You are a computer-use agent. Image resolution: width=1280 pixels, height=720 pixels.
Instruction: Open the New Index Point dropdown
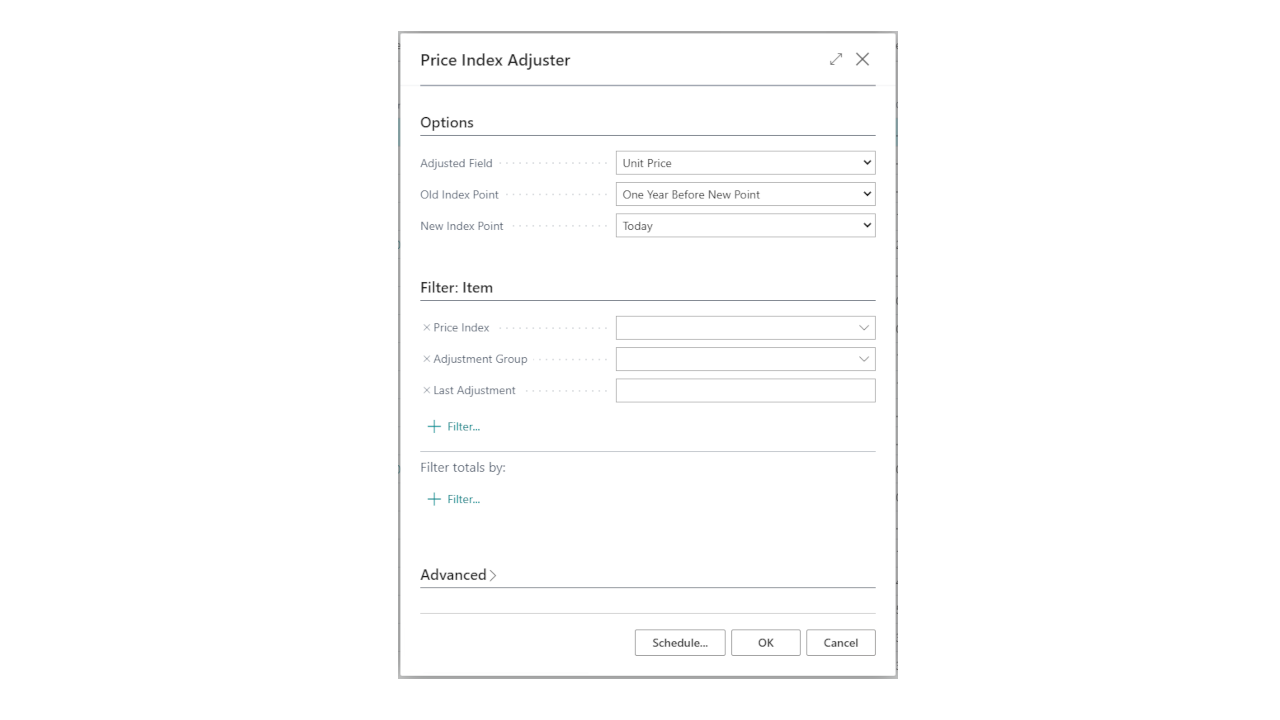click(x=745, y=226)
